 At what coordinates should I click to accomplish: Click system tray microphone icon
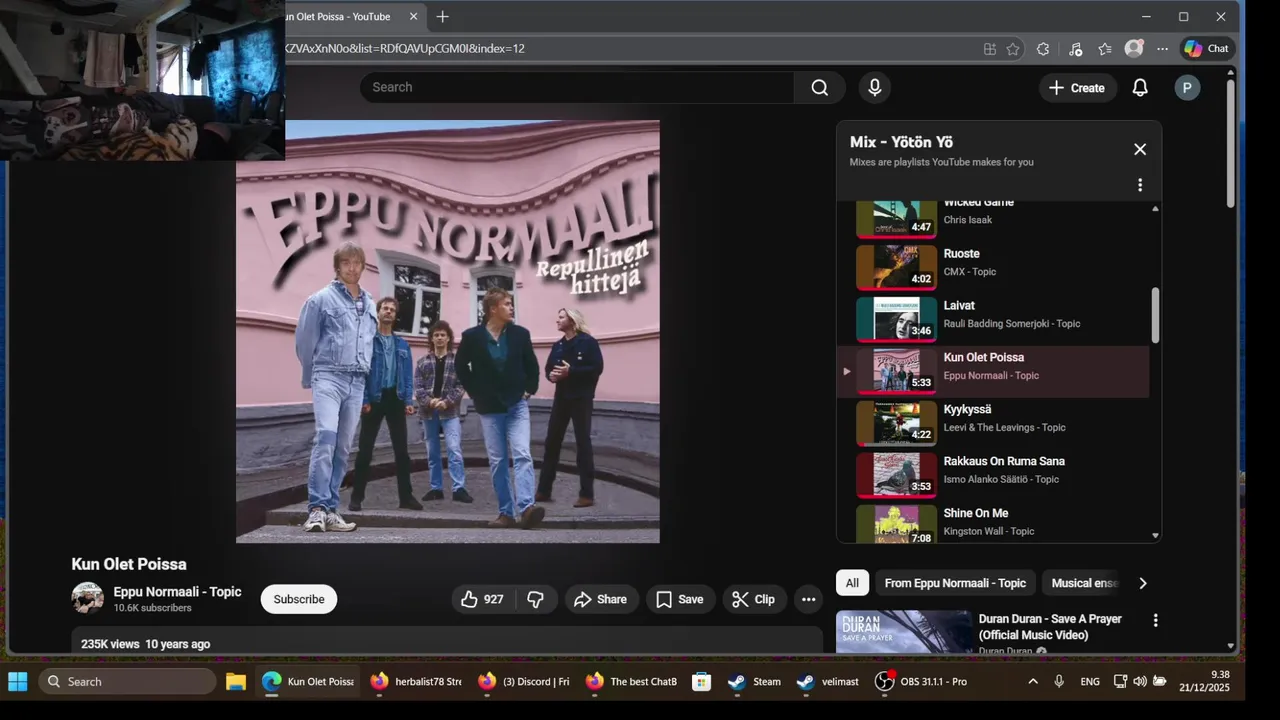pos(1059,681)
